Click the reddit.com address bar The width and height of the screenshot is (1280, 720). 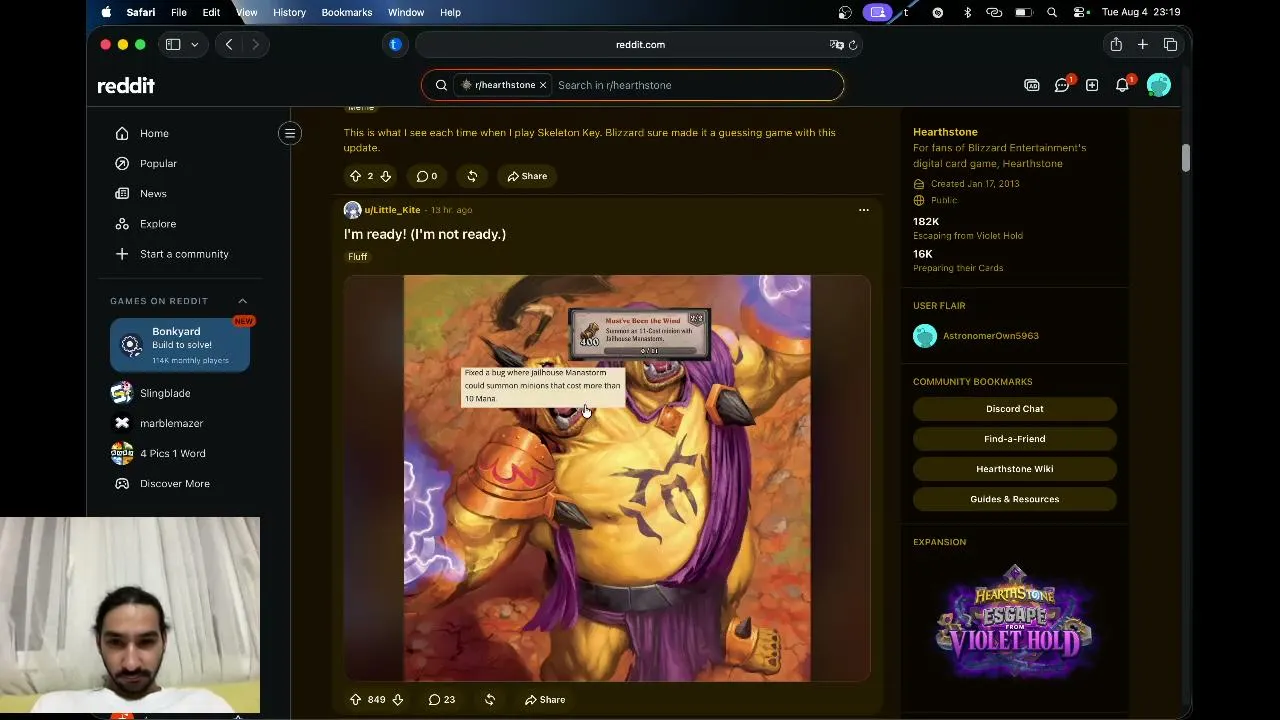tap(640, 44)
